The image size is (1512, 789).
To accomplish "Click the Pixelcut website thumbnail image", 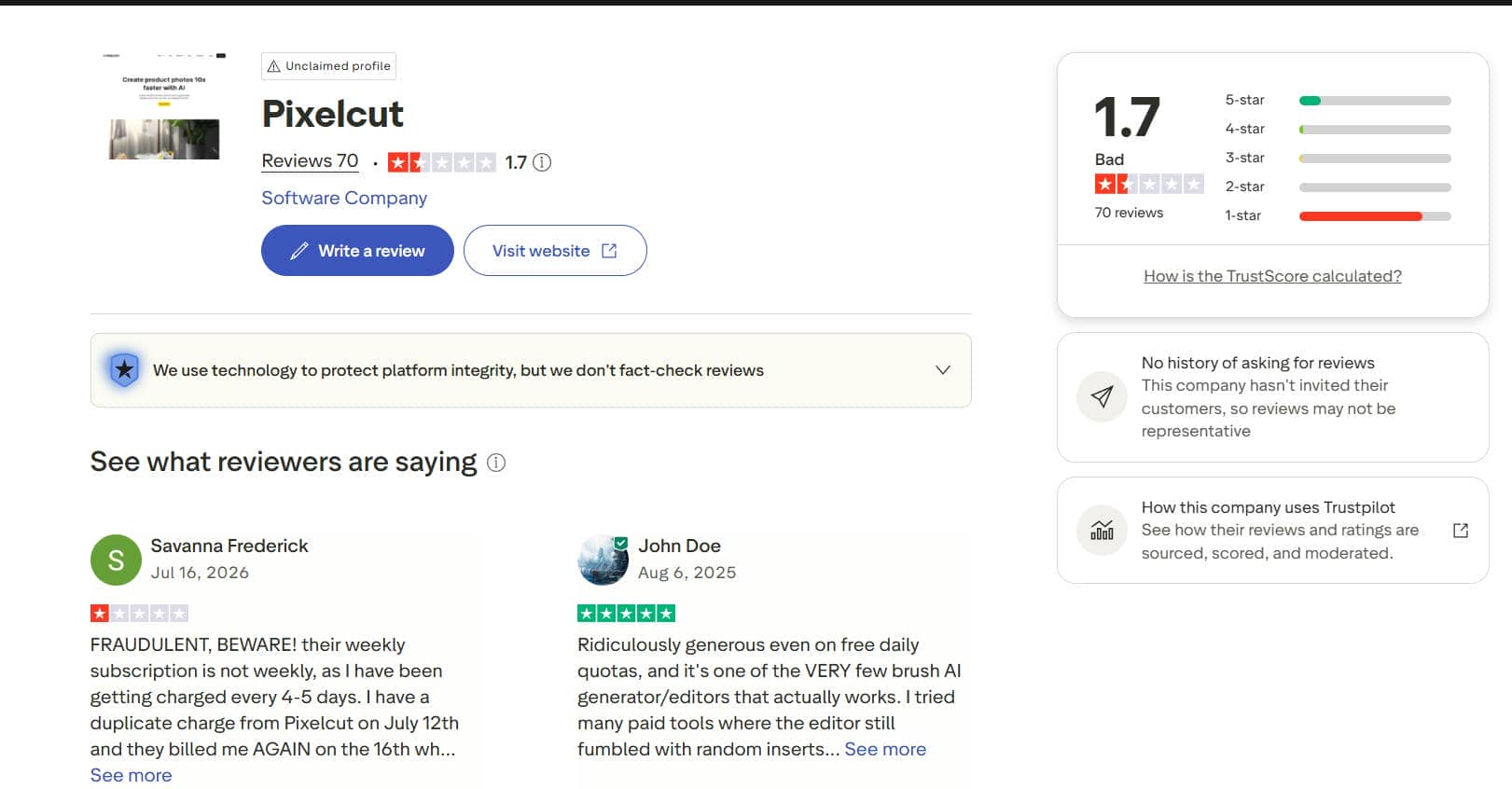I will pos(164,105).
